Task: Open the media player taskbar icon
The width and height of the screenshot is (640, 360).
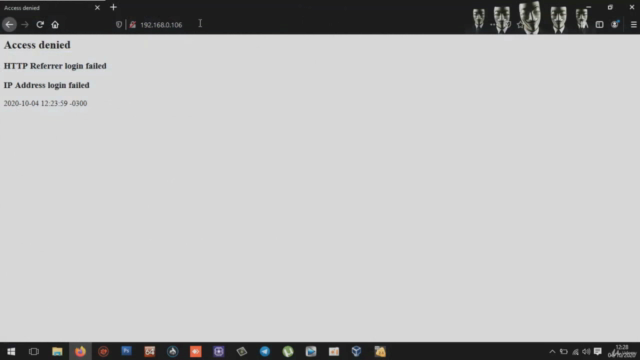Action: 311,351
